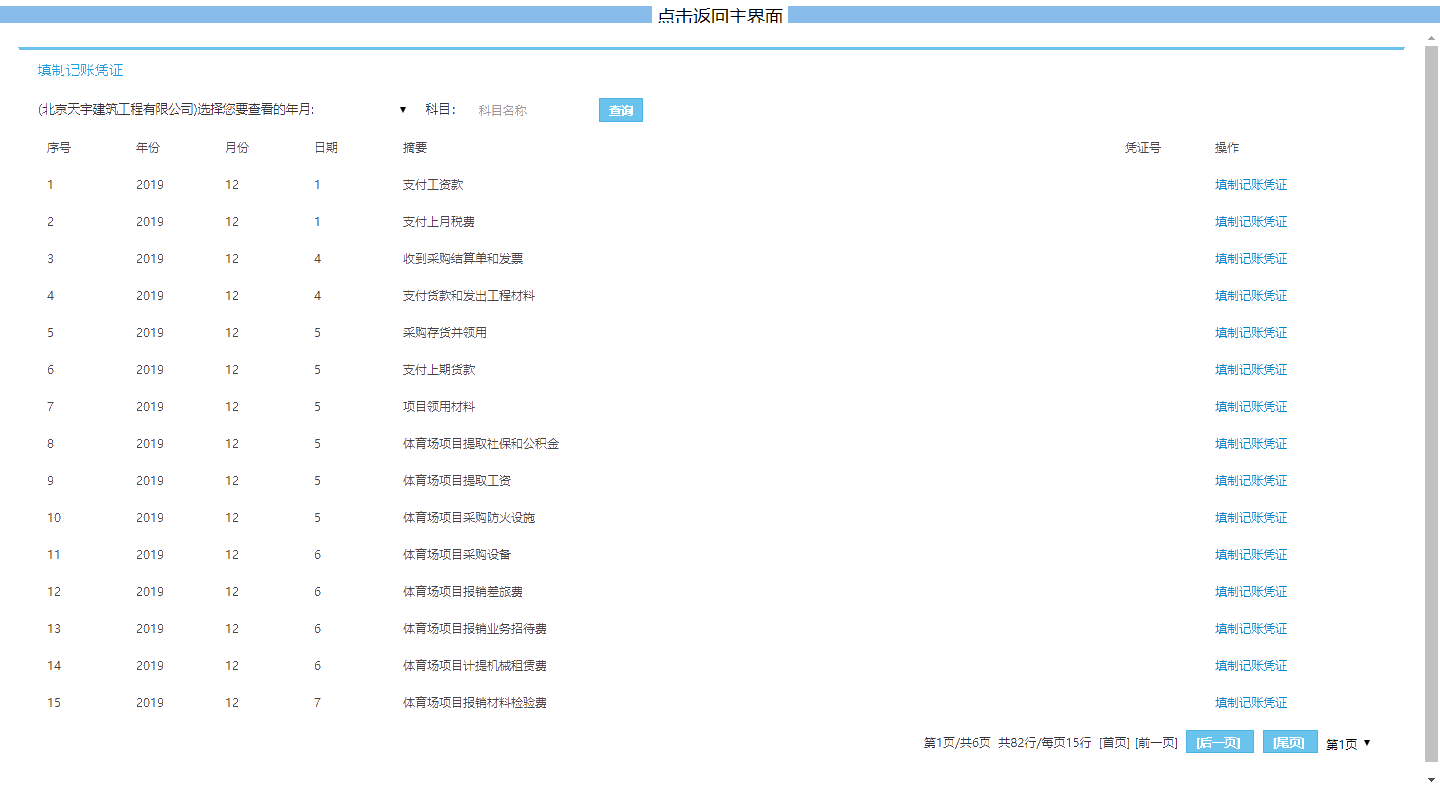Go to next page with 后一页 button
This screenshot has width=1440, height=789.
tap(1219, 742)
